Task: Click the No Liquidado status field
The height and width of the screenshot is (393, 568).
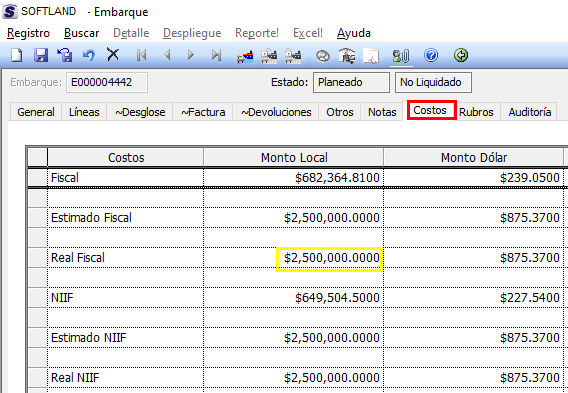Action: 433,83
